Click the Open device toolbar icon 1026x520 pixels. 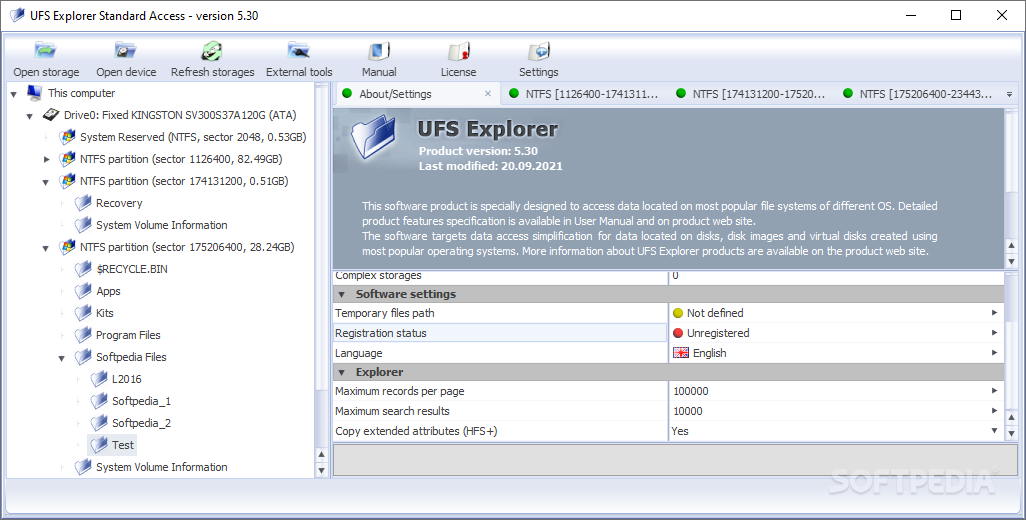(x=126, y=51)
